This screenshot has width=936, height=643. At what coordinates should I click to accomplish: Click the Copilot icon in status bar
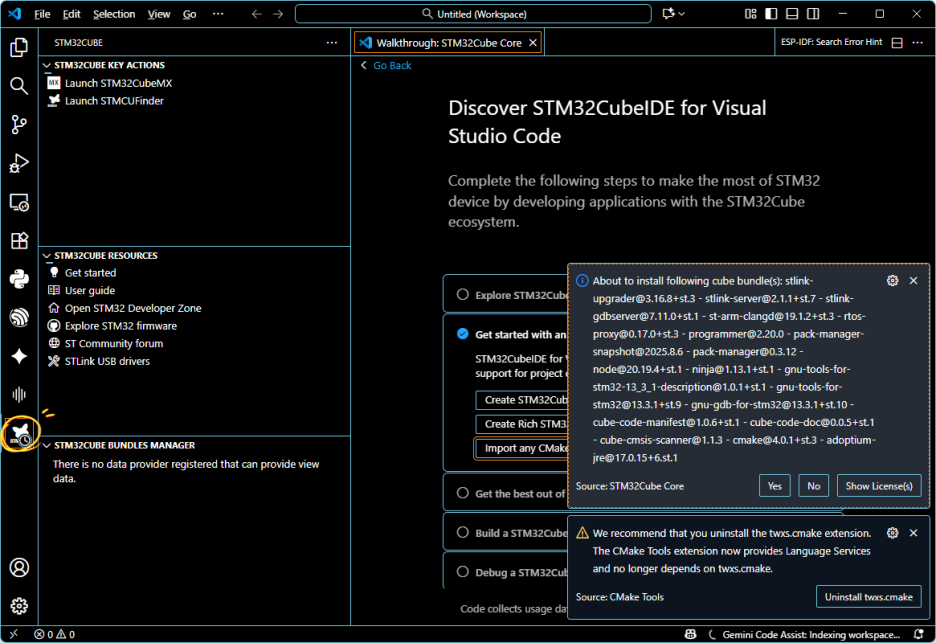point(691,634)
